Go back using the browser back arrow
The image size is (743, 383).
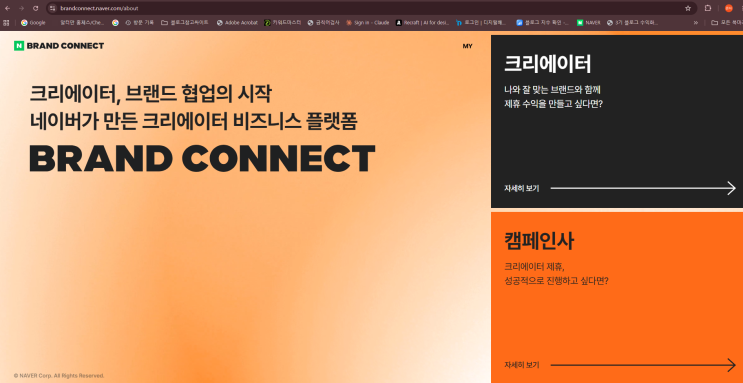(x=7, y=9)
